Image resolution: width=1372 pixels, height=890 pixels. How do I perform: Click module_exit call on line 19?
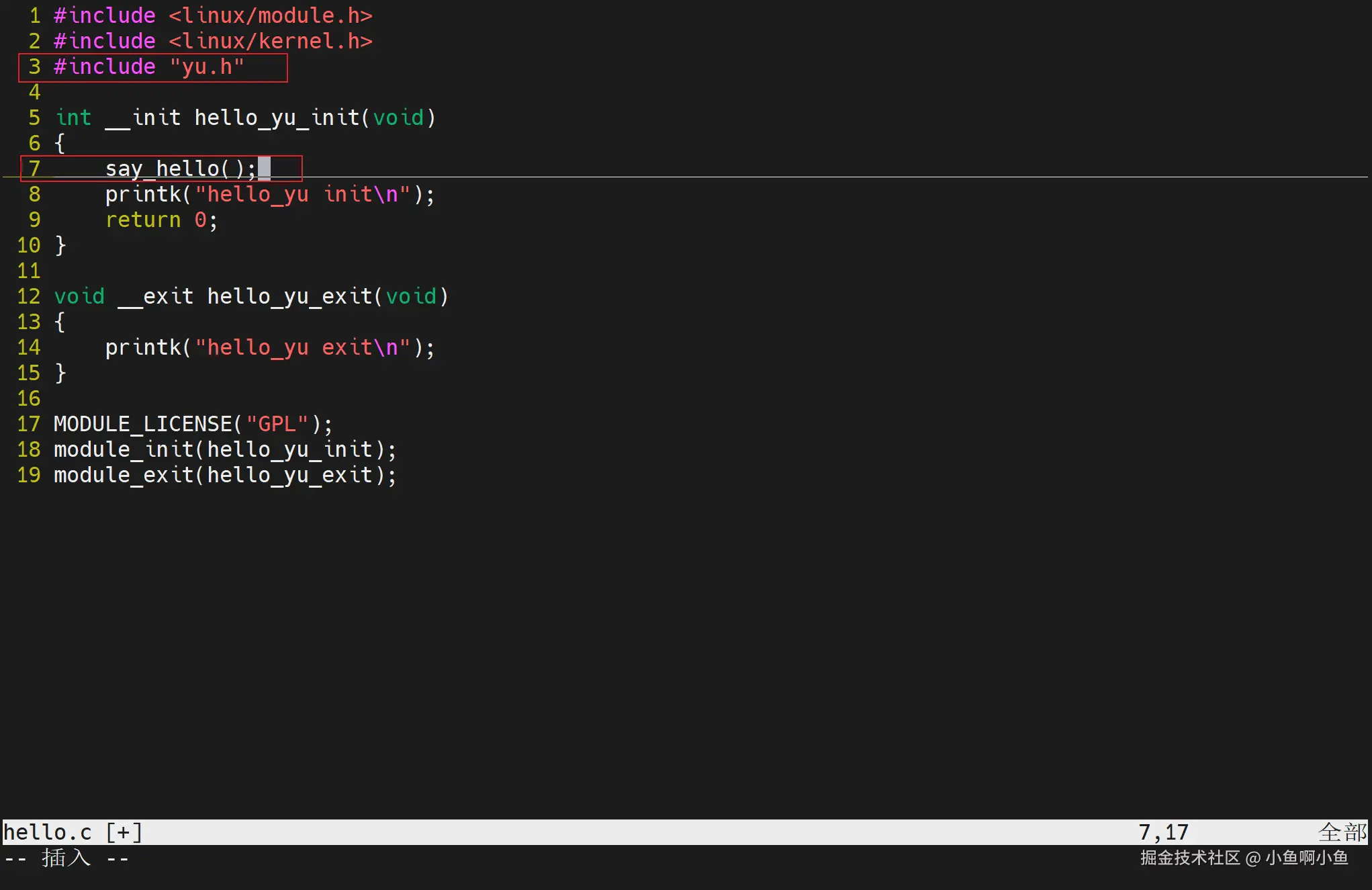[123, 475]
